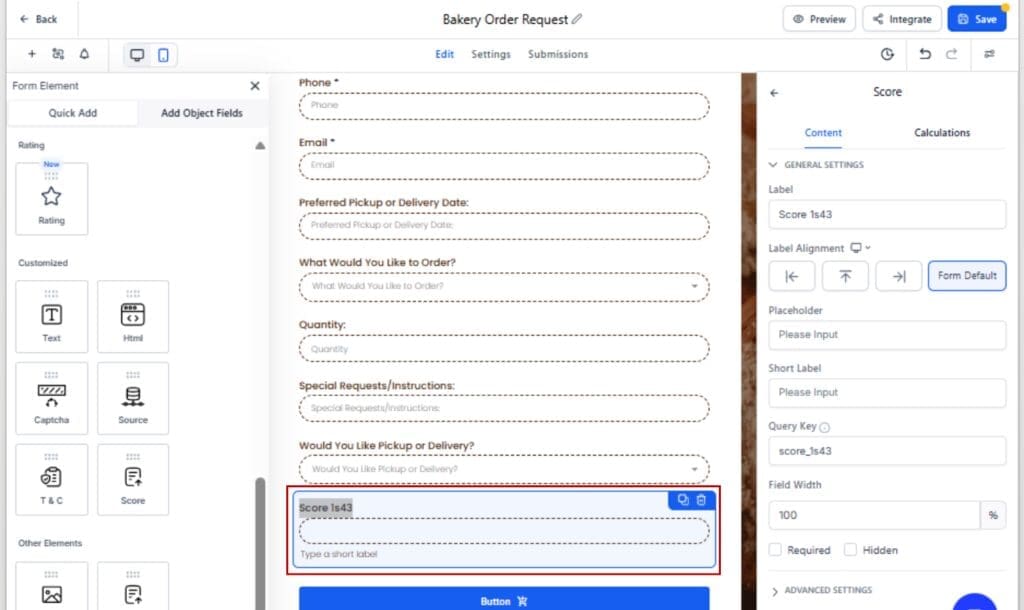
Task: Delete the Score field via trash icon
Action: click(701, 500)
